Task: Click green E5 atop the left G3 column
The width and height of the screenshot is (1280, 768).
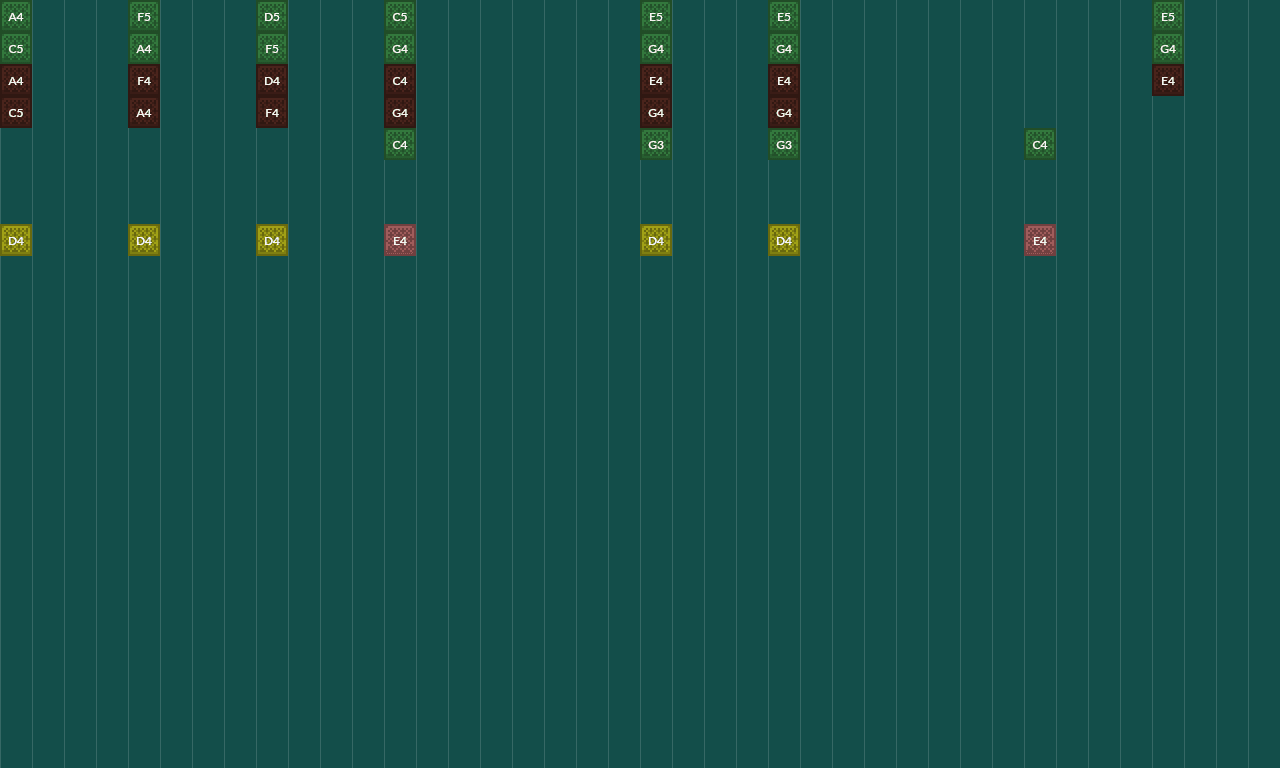Action: (x=656, y=16)
